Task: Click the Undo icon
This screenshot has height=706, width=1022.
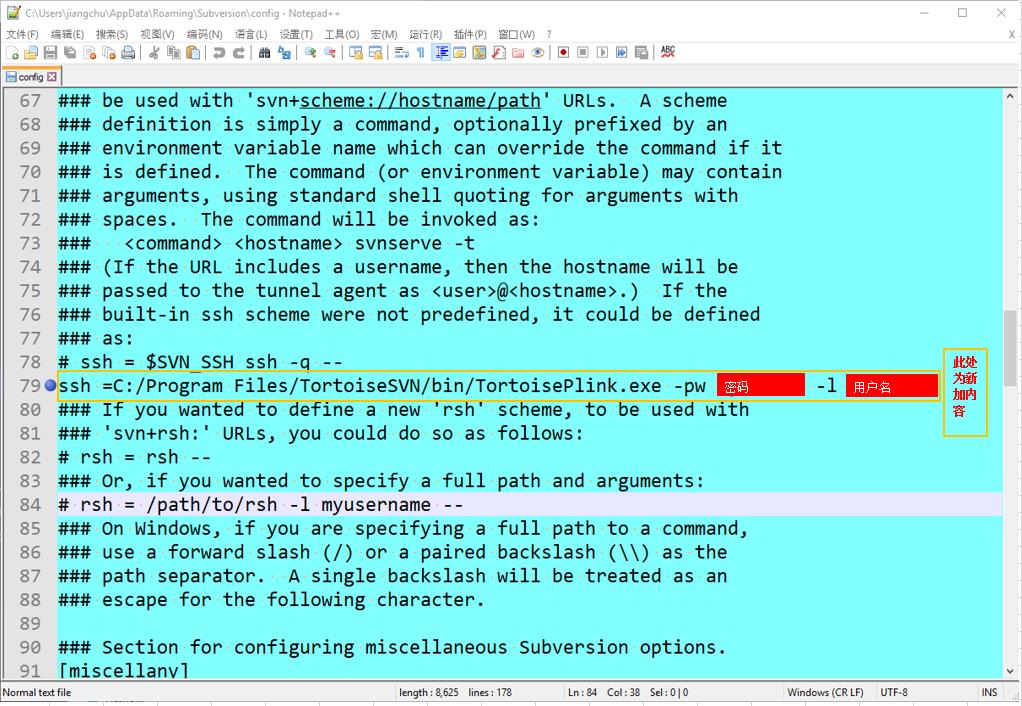Action: click(218, 52)
